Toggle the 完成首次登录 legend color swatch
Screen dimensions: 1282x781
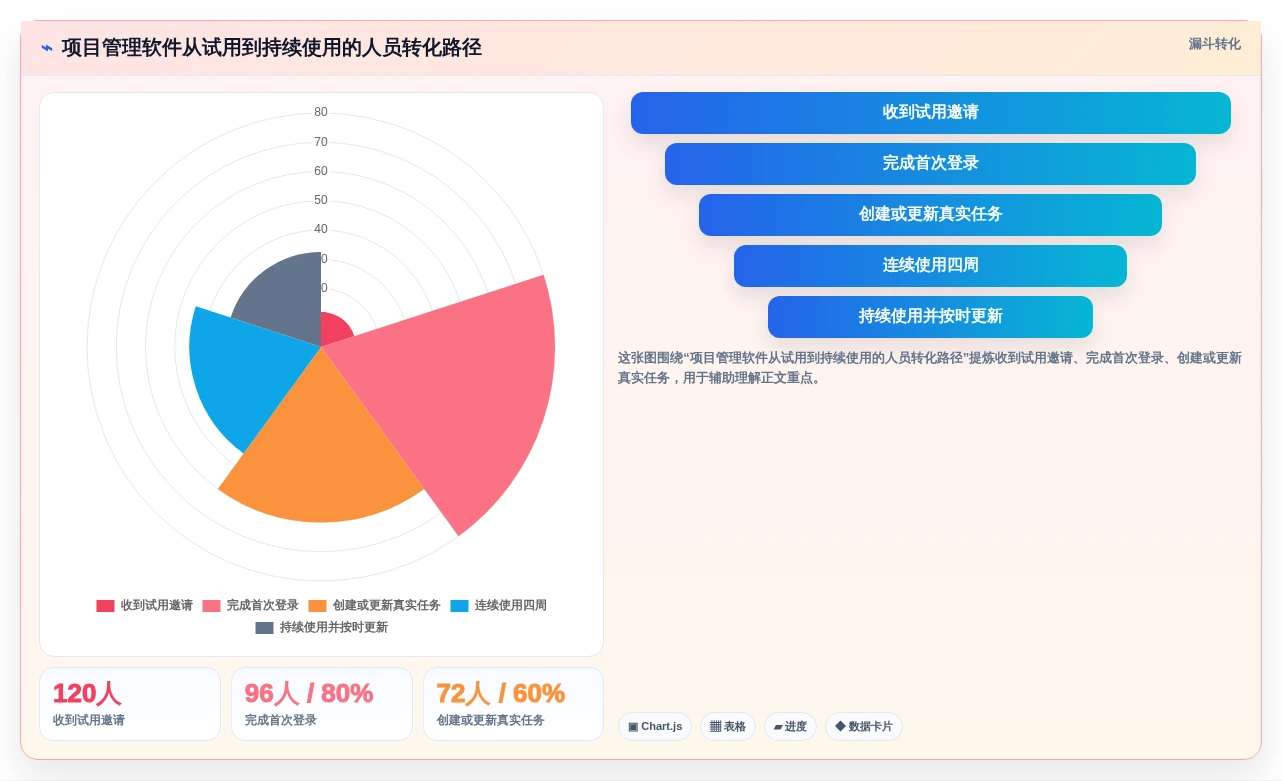click(211, 606)
